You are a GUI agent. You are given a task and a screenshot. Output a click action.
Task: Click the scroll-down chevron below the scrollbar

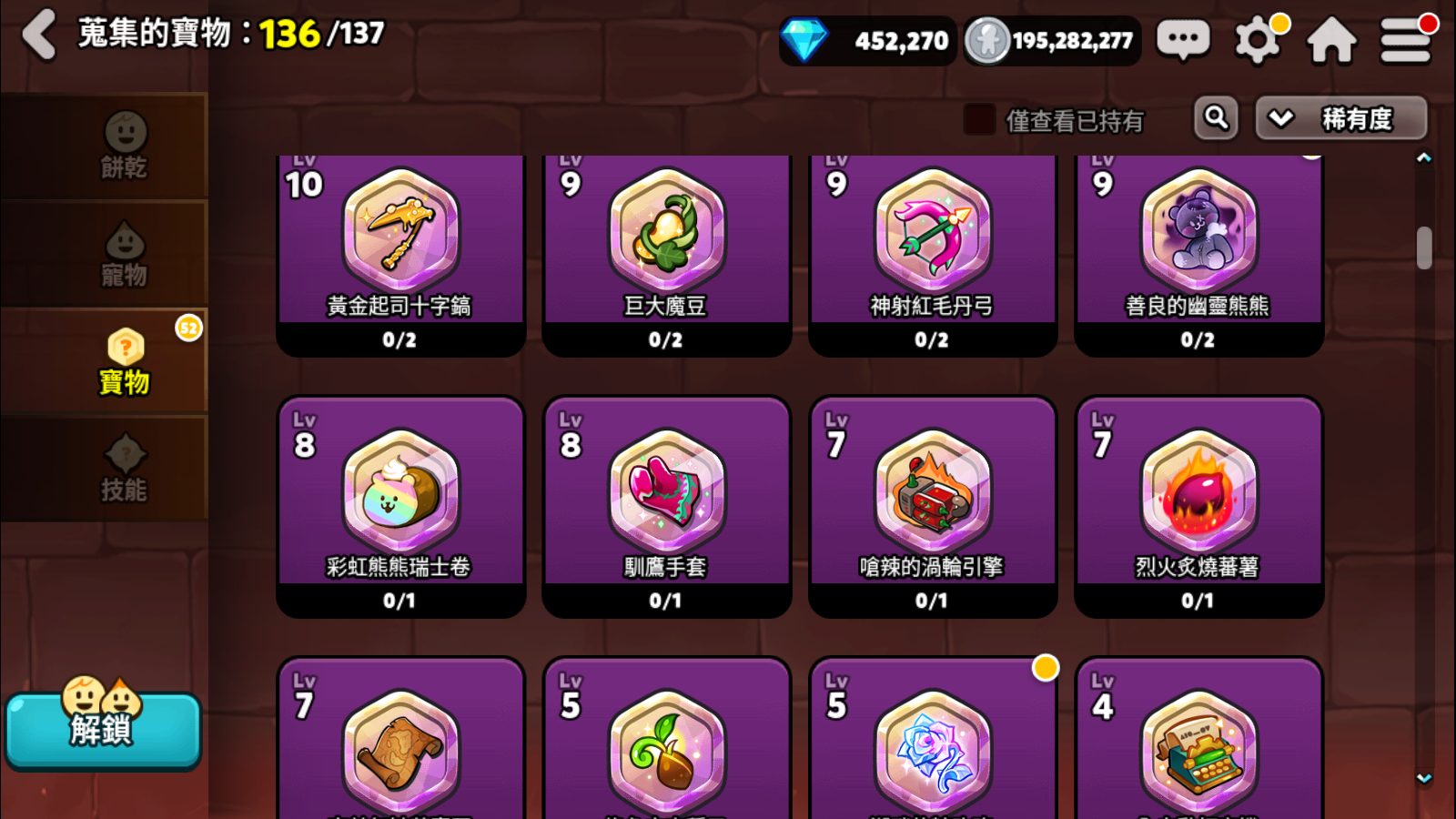(1424, 778)
